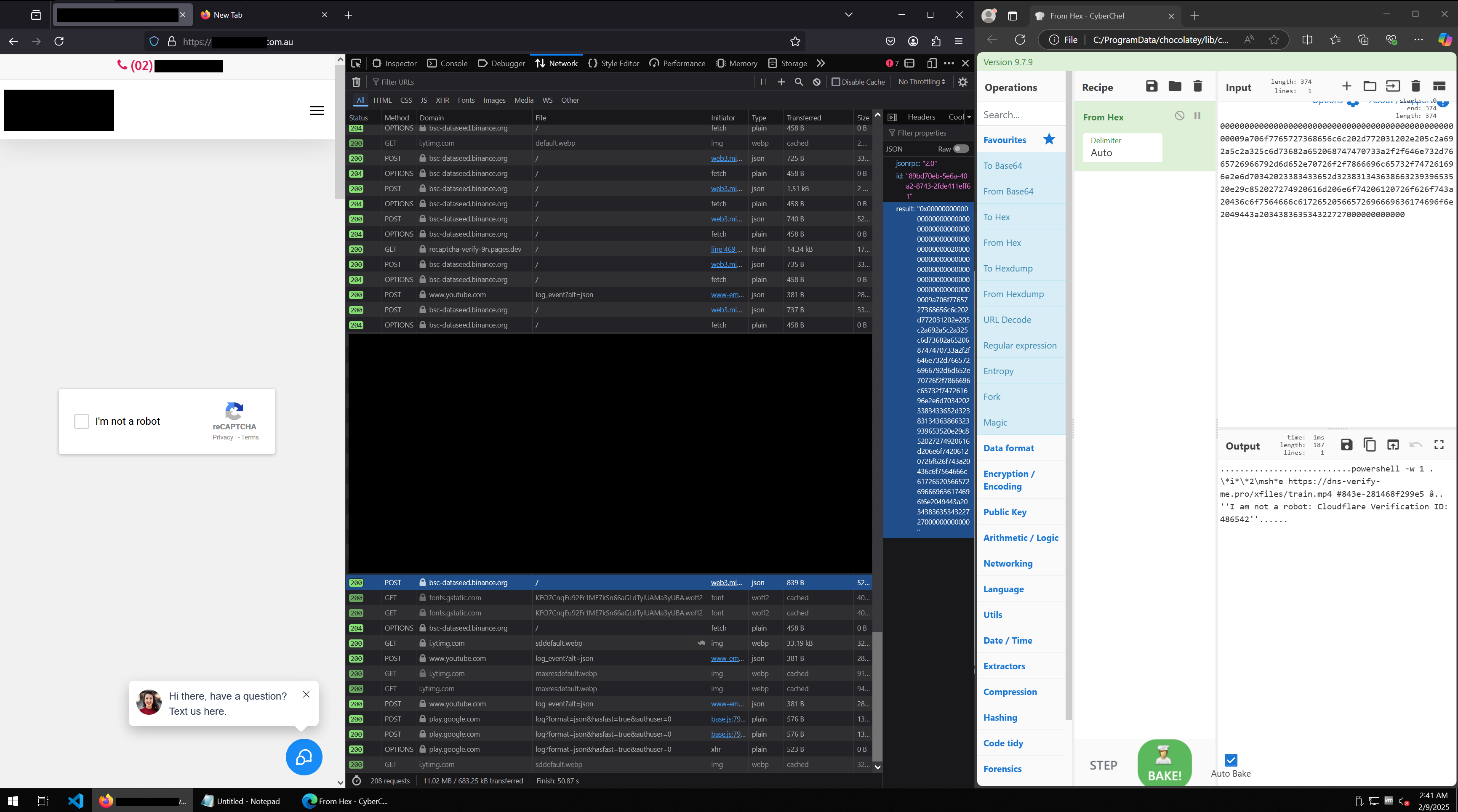Pause network recording in DevTools

pyautogui.click(x=764, y=82)
